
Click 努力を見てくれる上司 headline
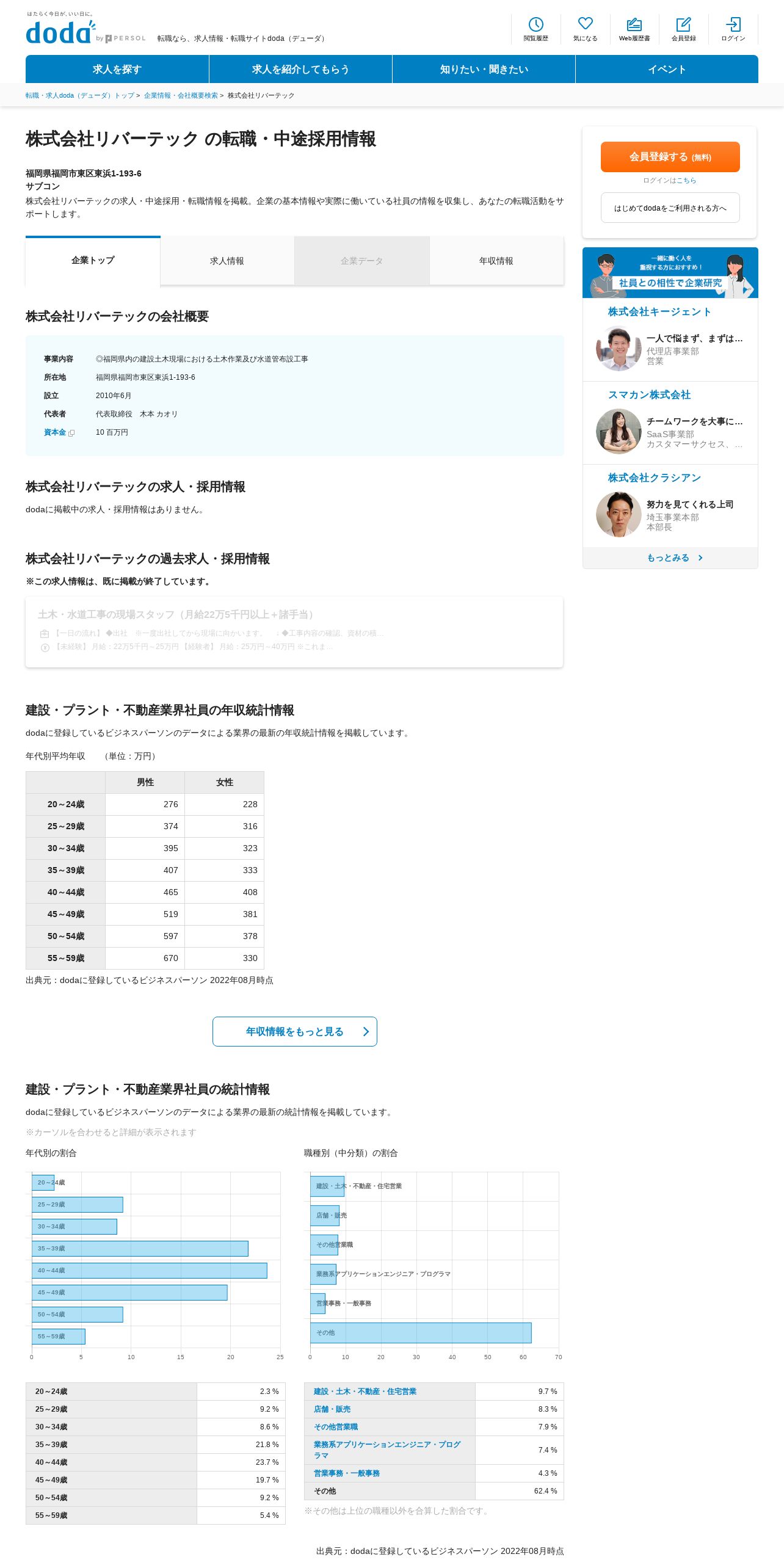point(690,504)
